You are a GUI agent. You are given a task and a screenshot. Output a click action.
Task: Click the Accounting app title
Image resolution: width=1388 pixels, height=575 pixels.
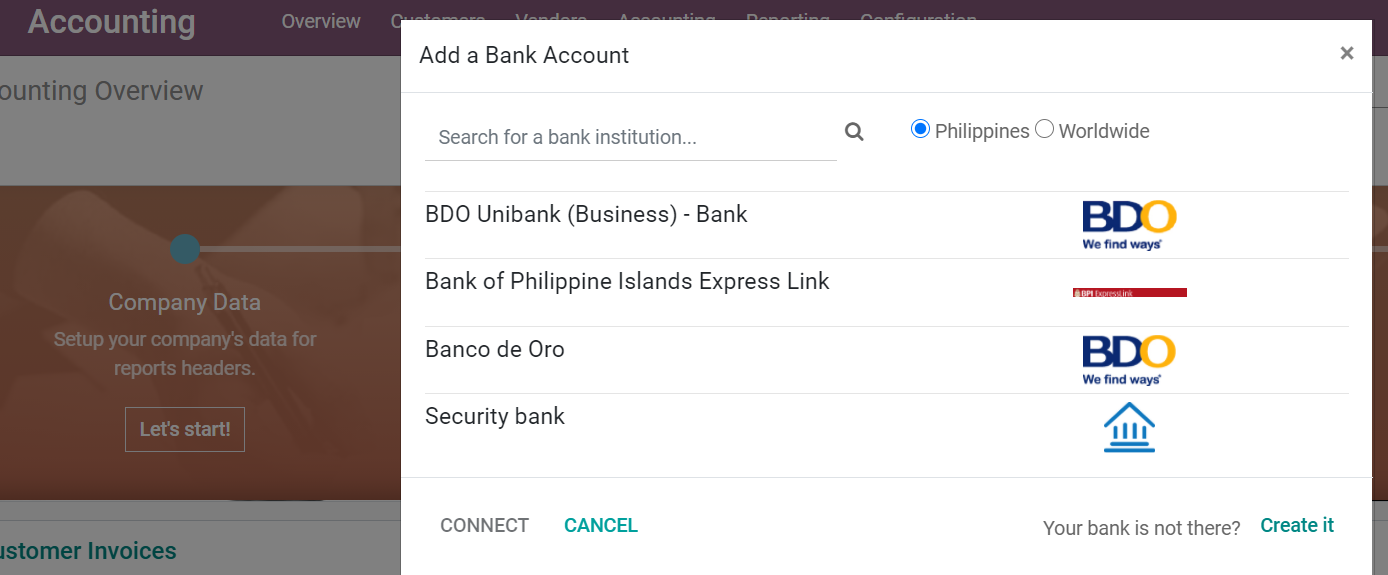coord(111,22)
